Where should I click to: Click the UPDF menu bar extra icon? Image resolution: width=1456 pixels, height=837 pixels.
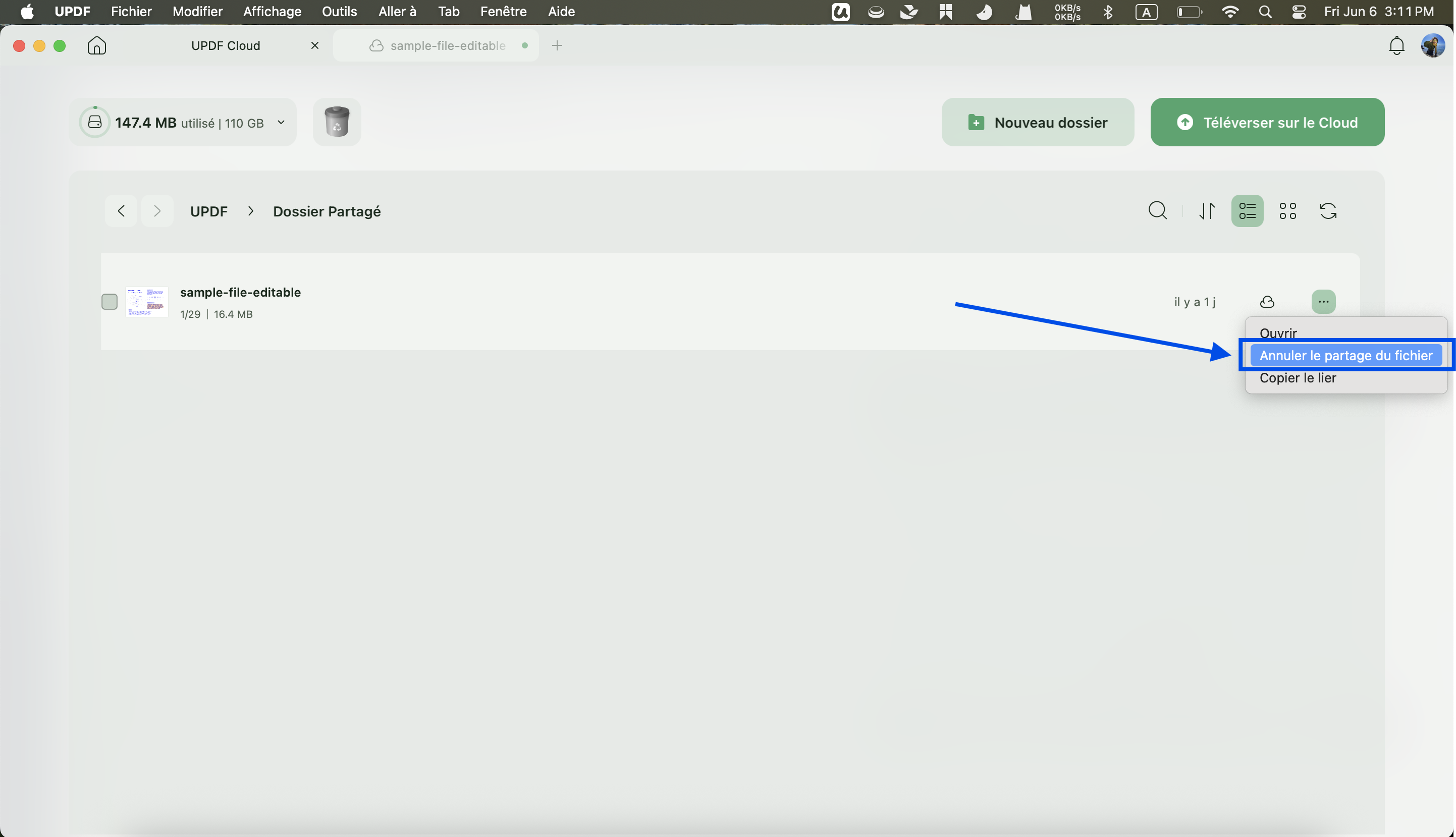840,12
